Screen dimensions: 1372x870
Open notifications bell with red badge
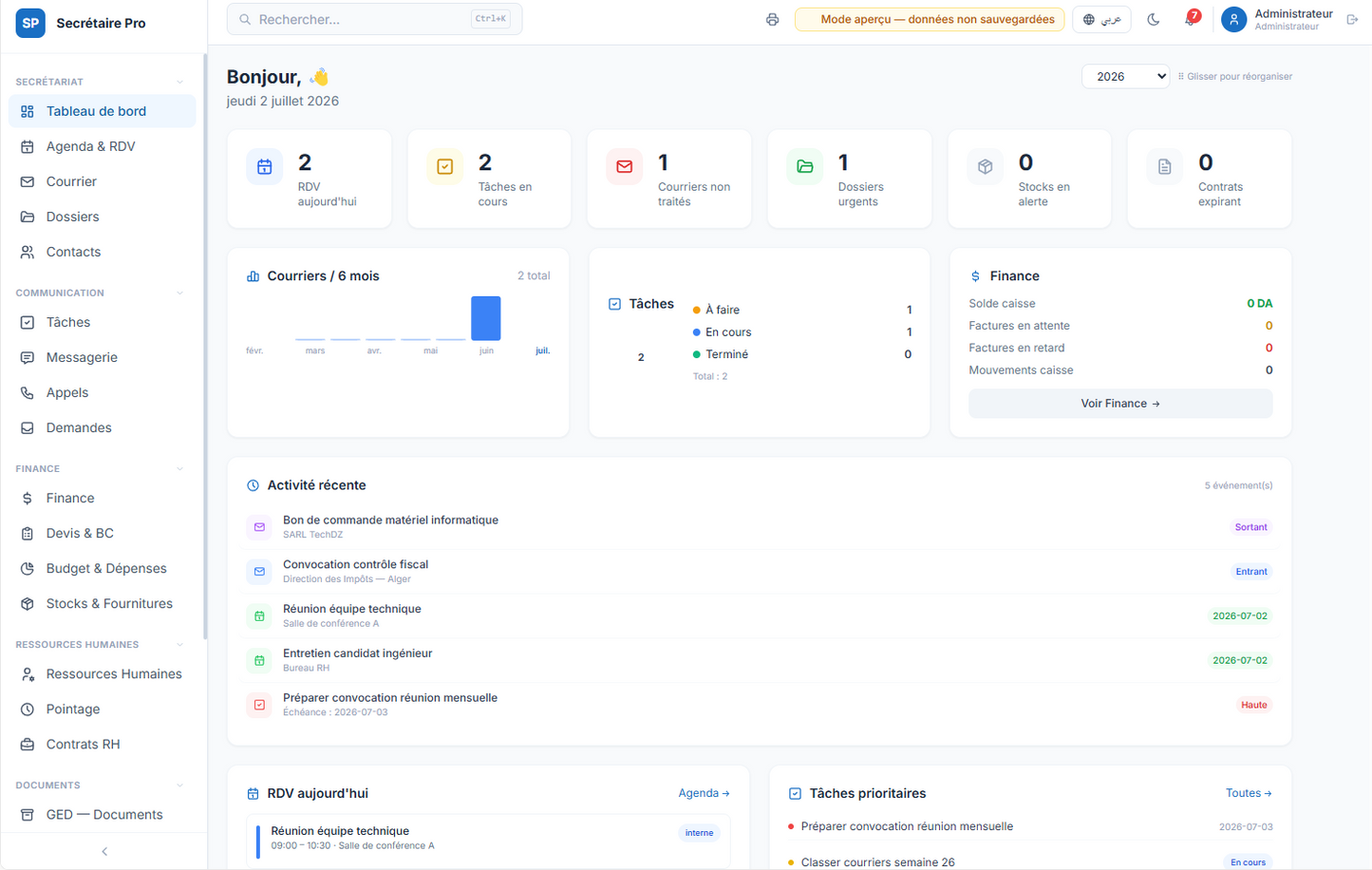1191,19
